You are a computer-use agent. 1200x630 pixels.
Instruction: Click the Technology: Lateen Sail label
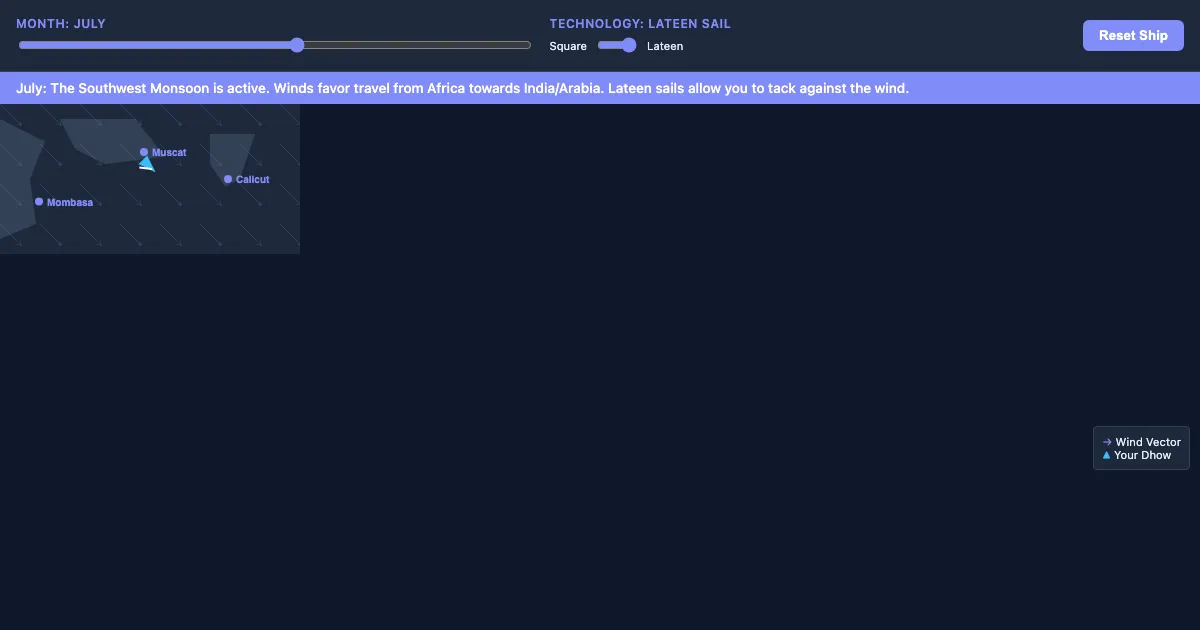click(x=640, y=23)
